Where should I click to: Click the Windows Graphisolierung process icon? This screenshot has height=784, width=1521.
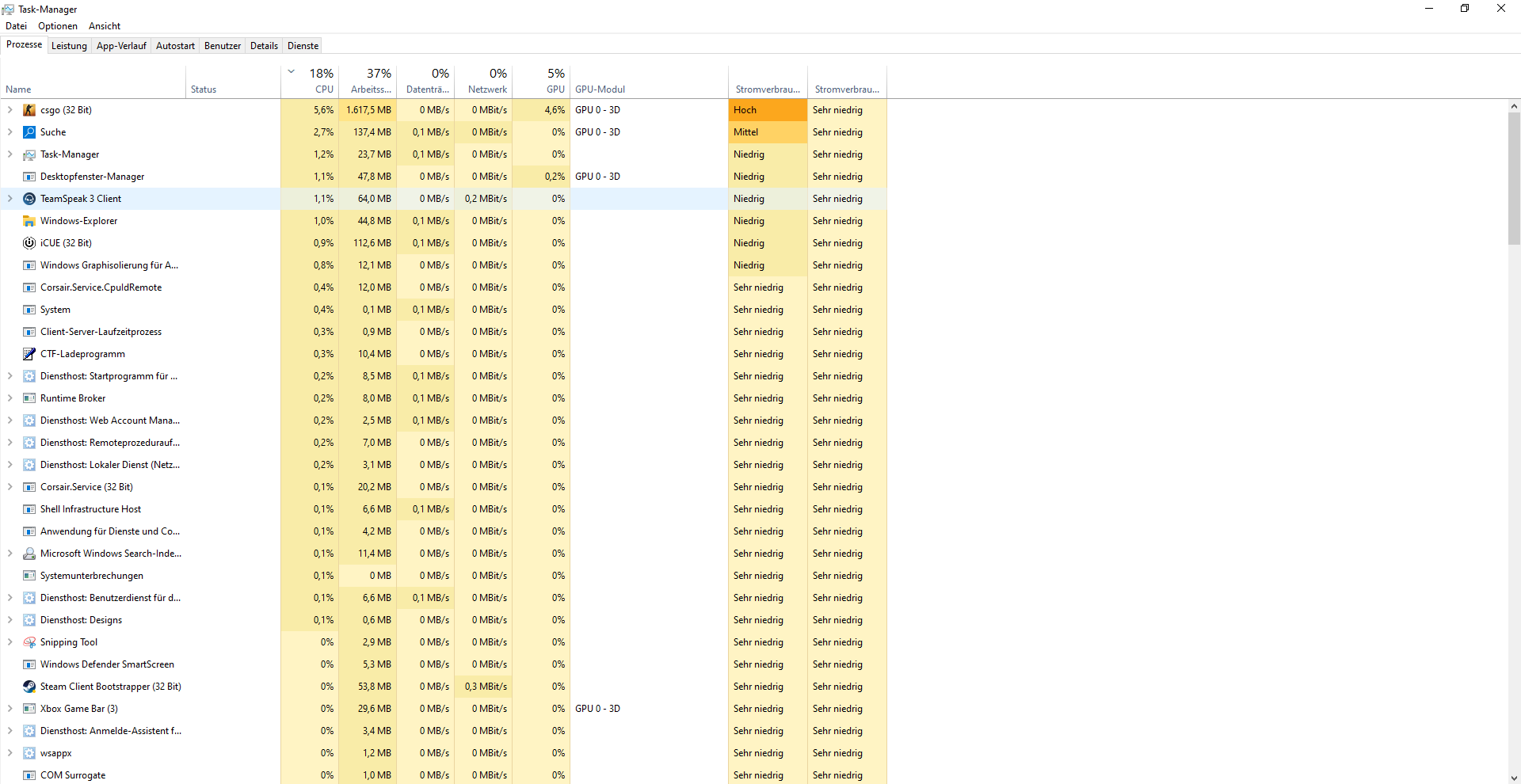coord(29,265)
